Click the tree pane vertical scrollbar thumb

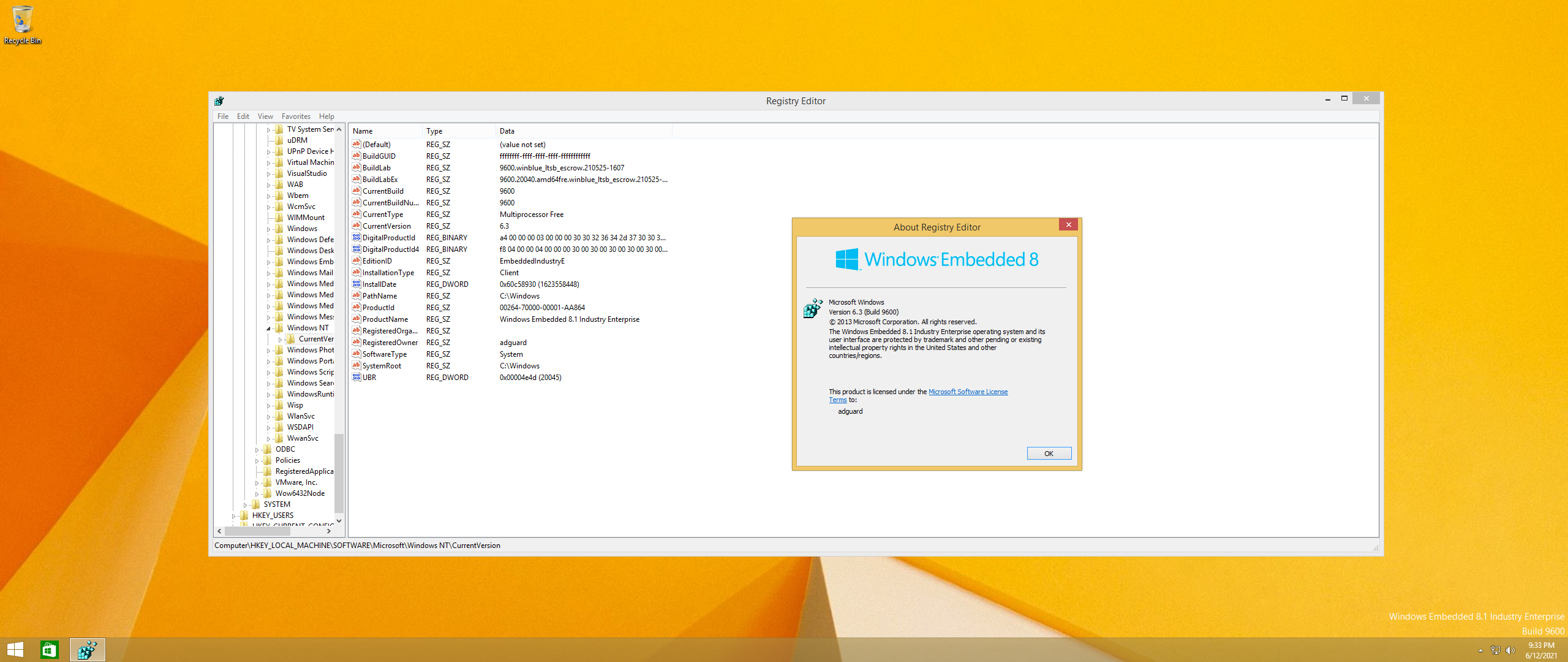339,473
